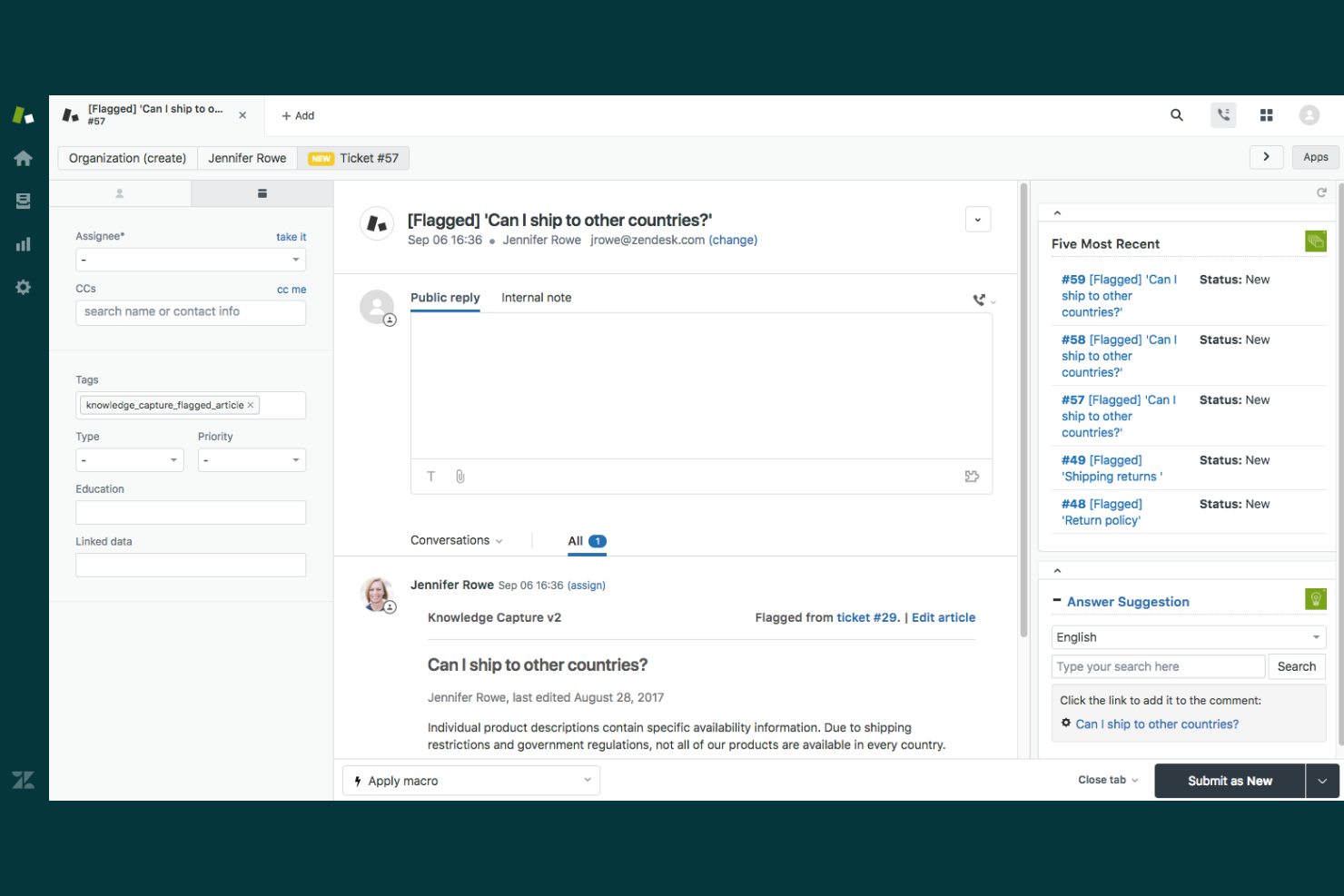Open the Zendesk products grid icon

[1266, 114]
